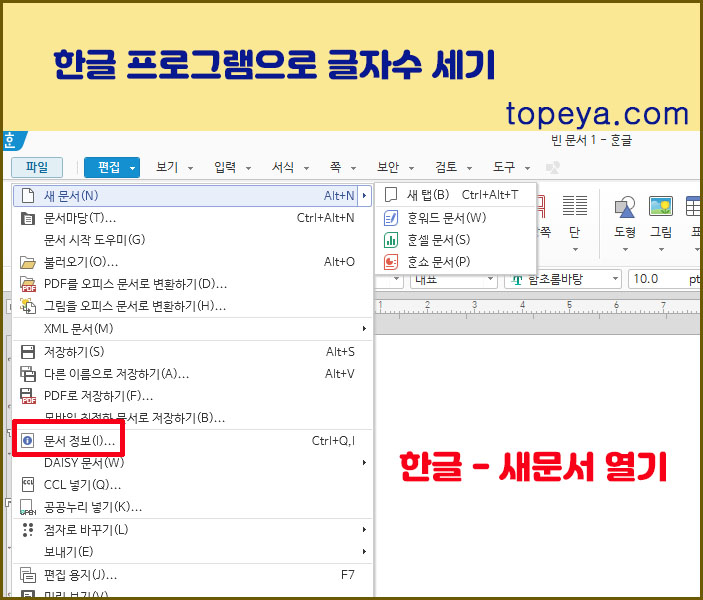Open the 입력 menu
The image size is (703, 600).
[225, 168]
